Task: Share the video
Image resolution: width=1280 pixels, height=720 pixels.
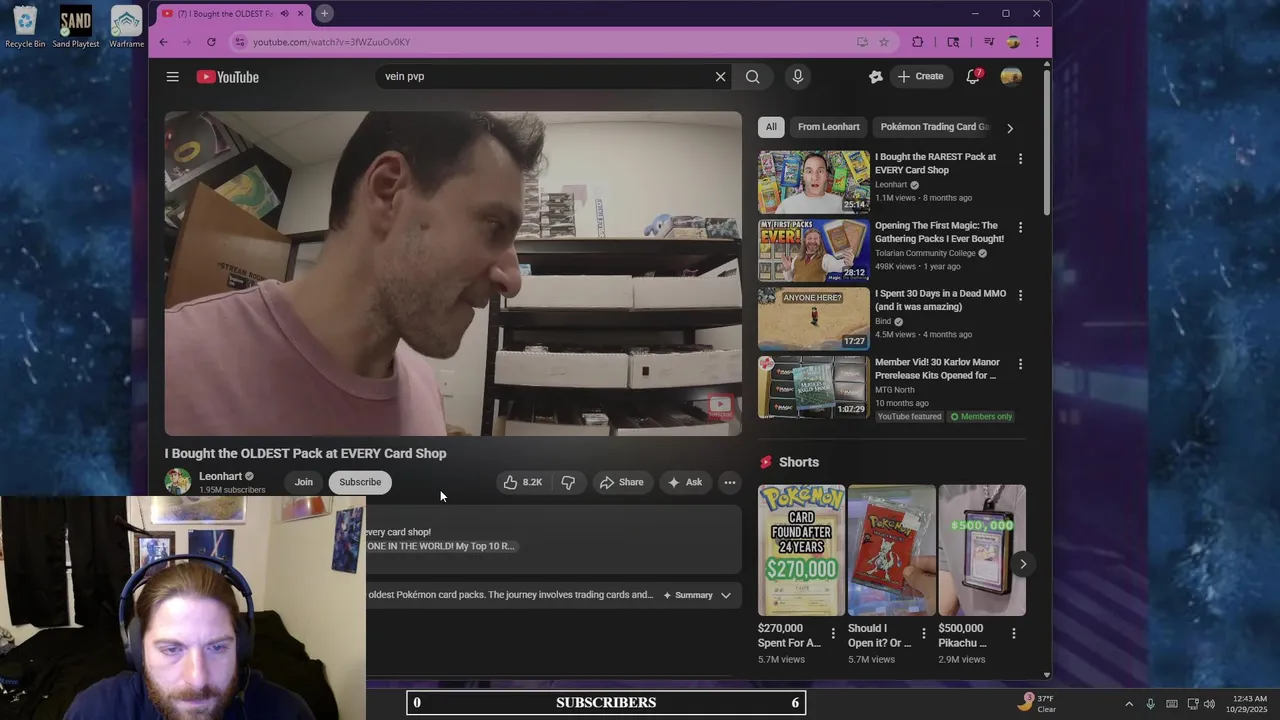Action: pos(621,482)
